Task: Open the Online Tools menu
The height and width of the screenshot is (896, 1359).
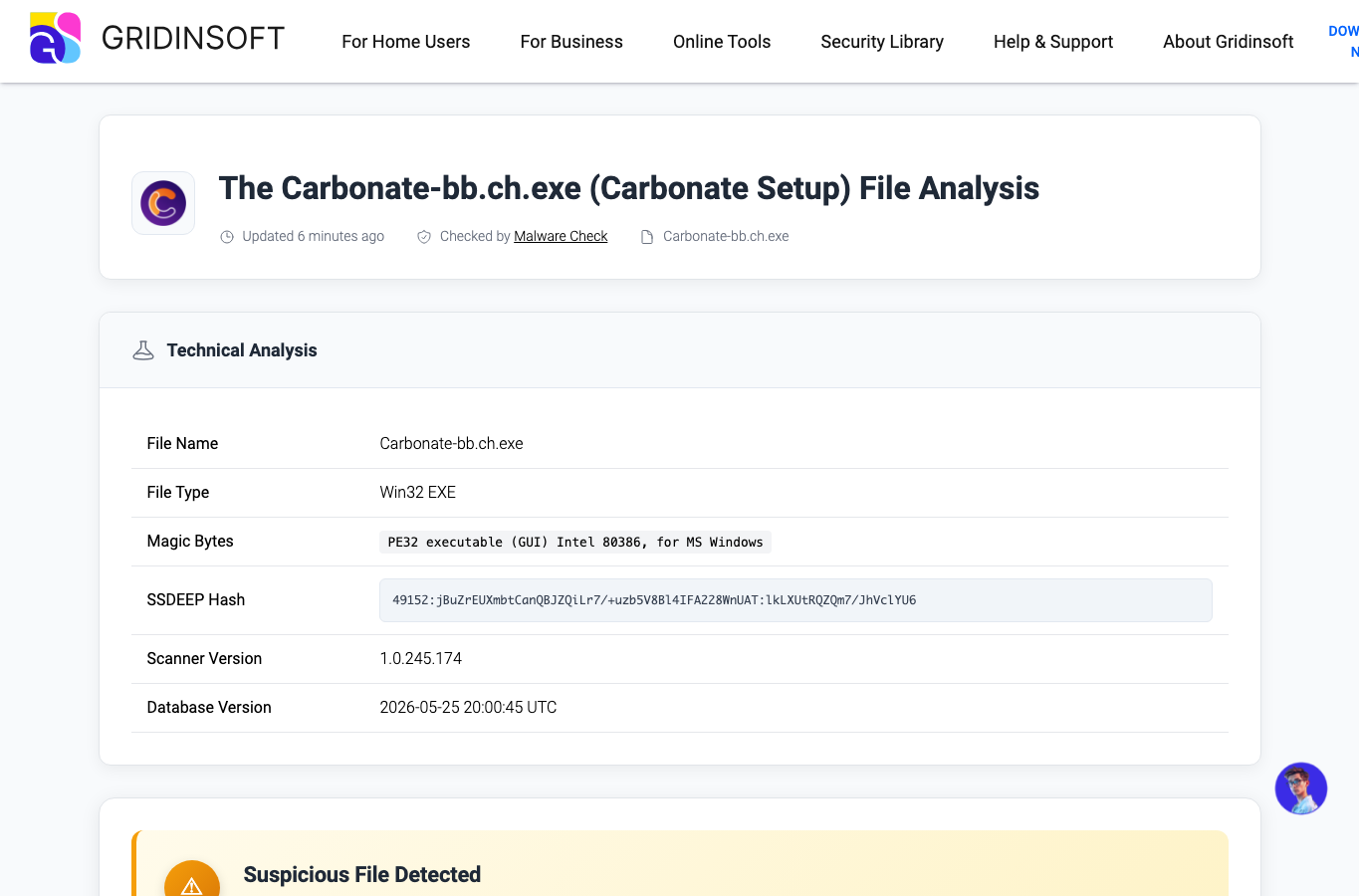Action: point(722,42)
